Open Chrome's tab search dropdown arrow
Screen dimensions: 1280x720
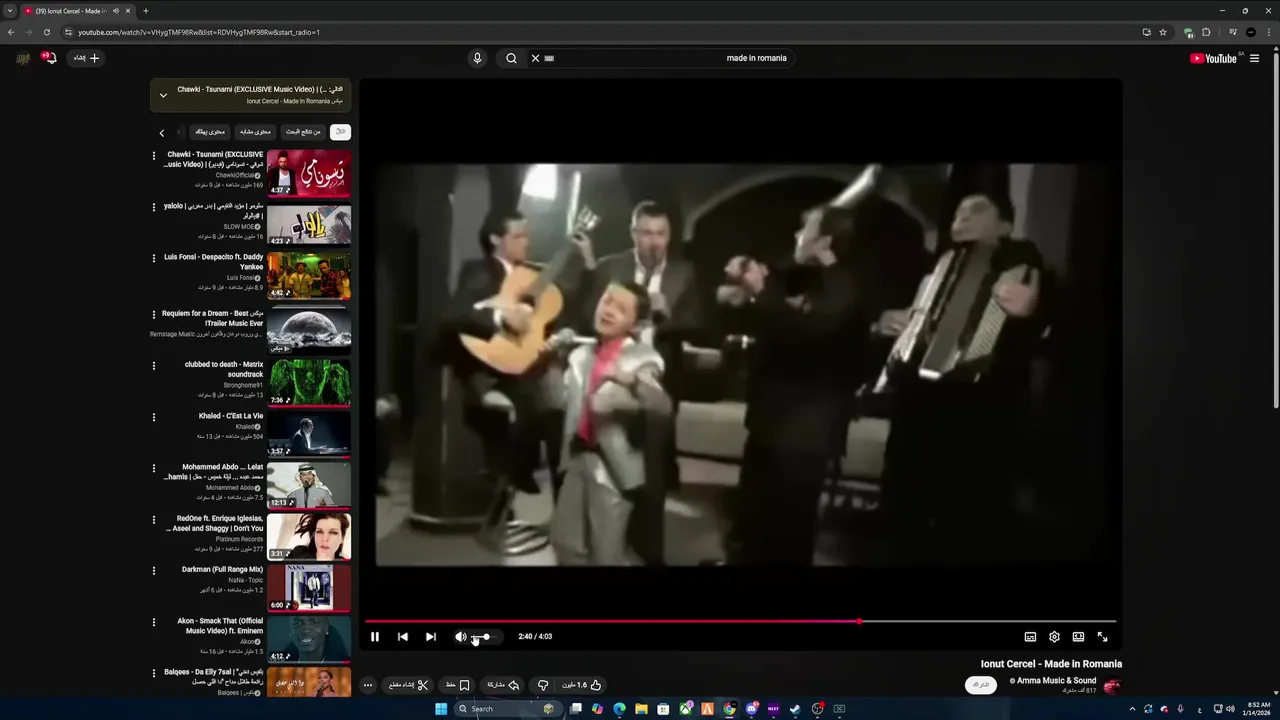[9, 11]
